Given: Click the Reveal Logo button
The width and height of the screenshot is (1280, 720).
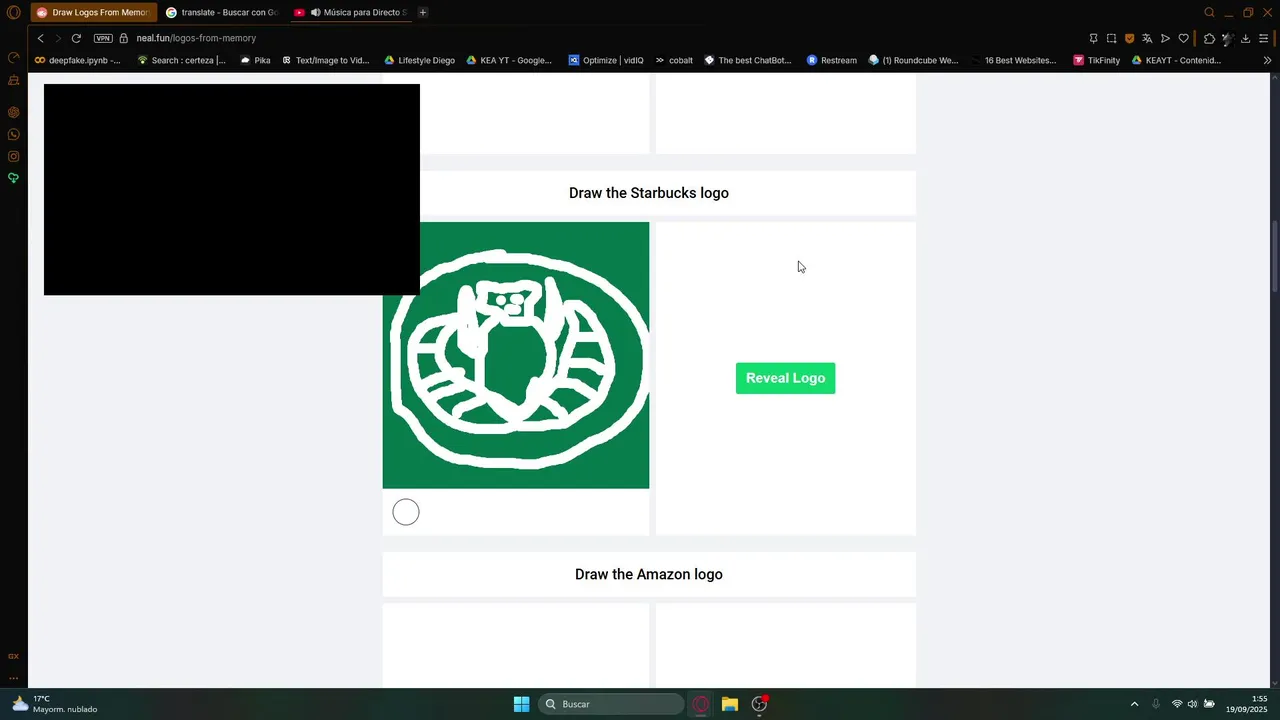Looking at the screenshot, I should click(x=785, y=378).
